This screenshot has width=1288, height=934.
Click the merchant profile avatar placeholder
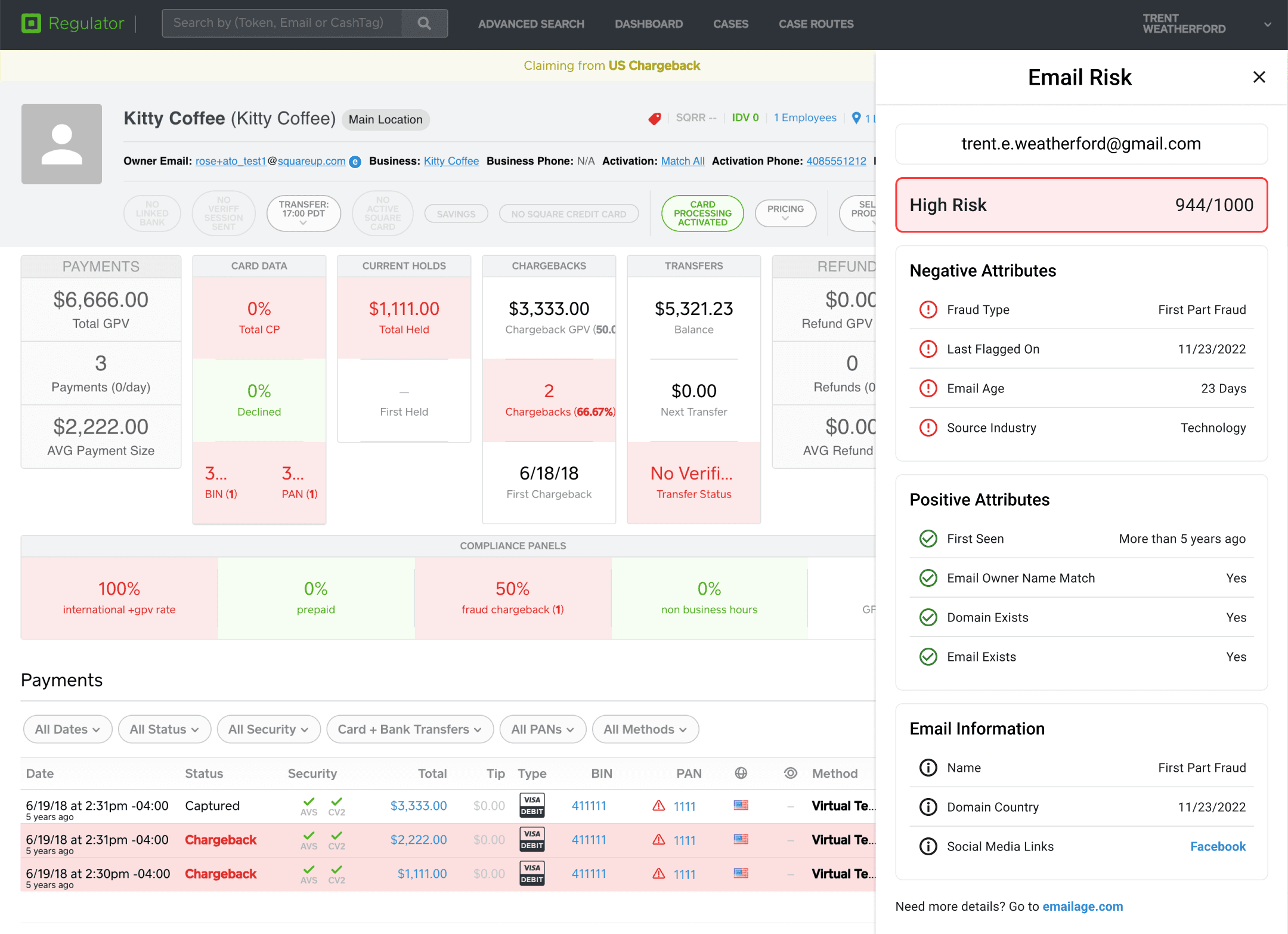pos(61,144)
